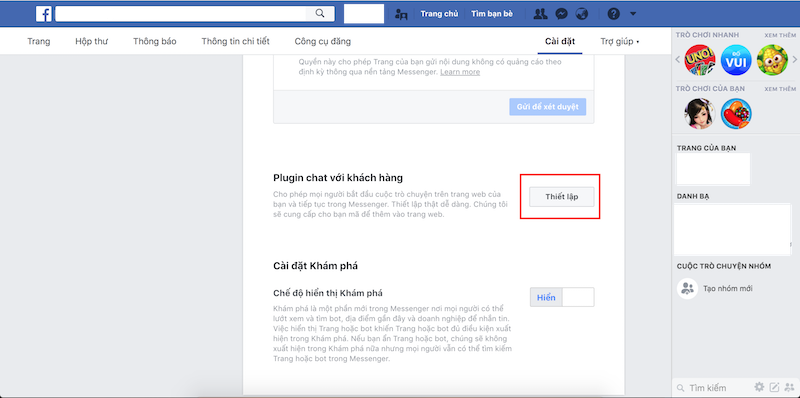Open the Friend Requests icon
This screenshot has width=800, height=398.
(540, 14)
